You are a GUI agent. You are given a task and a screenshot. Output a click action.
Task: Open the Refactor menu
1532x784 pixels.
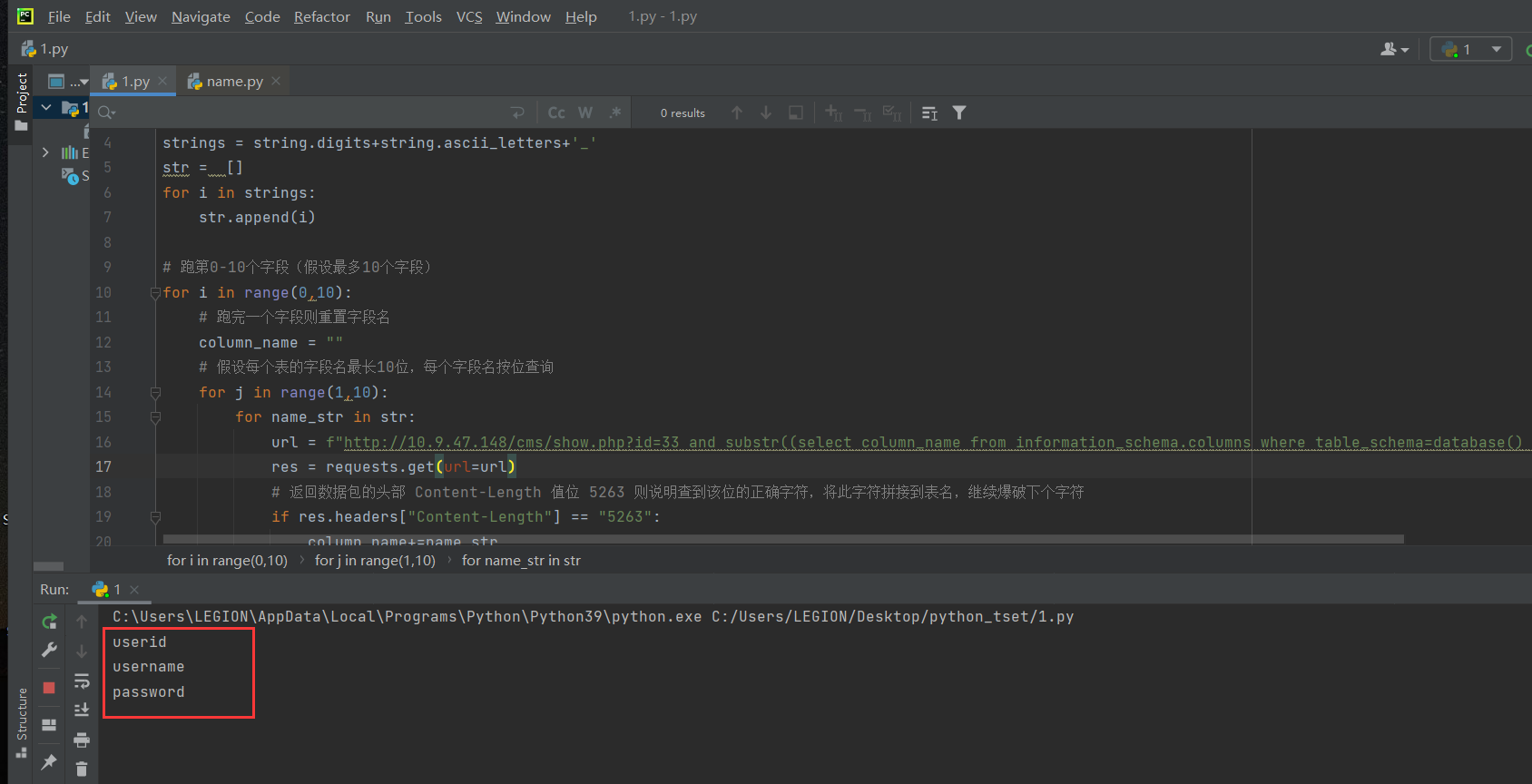point(322,16)
